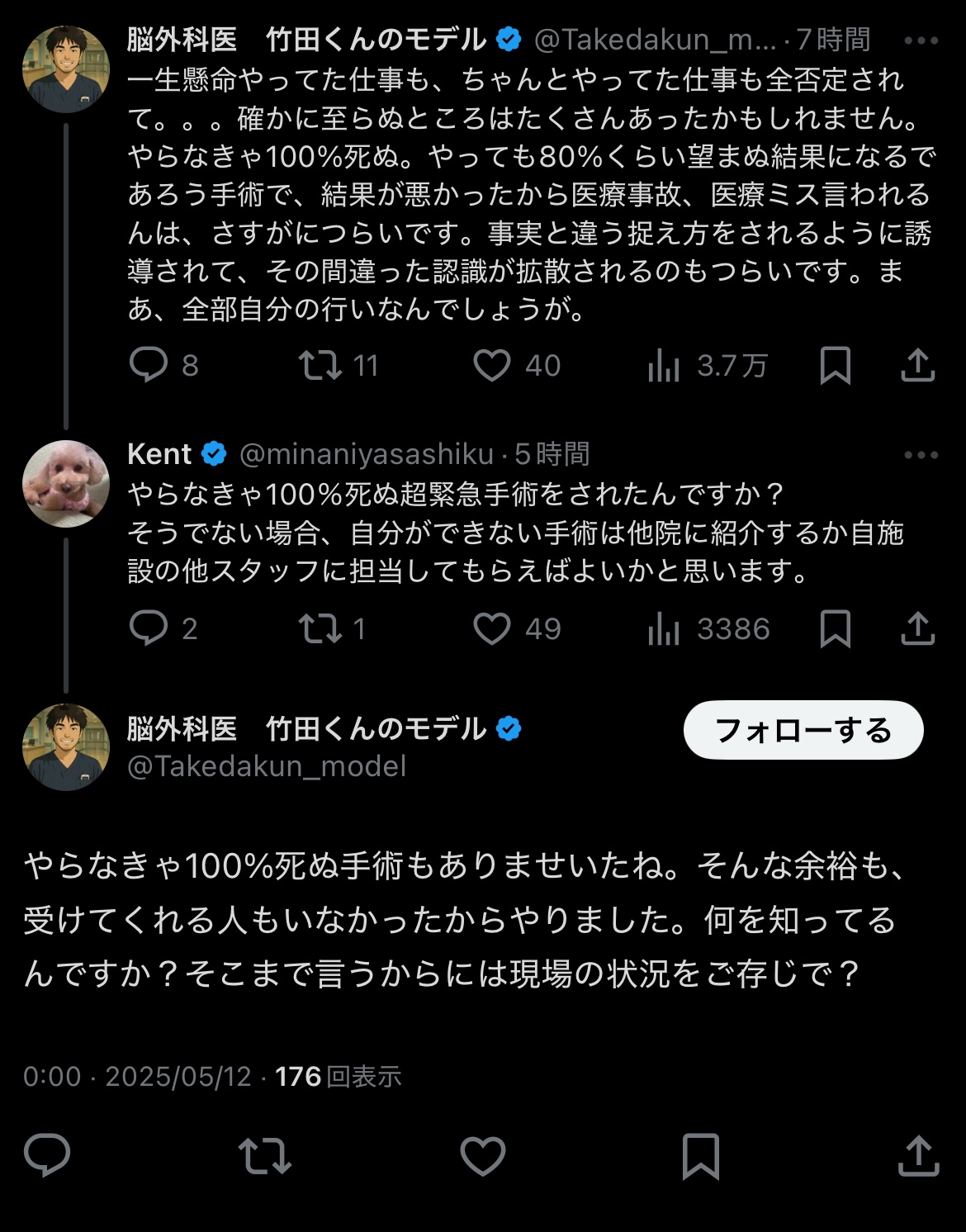Reply to the first tweet with 8 comments
Image resolution: width=966 pixels, height=1232 pixels.
point(149,365)
